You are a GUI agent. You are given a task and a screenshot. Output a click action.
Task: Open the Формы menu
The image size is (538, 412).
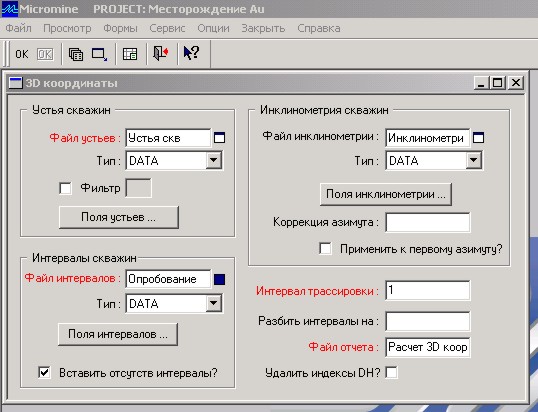click(120, 28)
